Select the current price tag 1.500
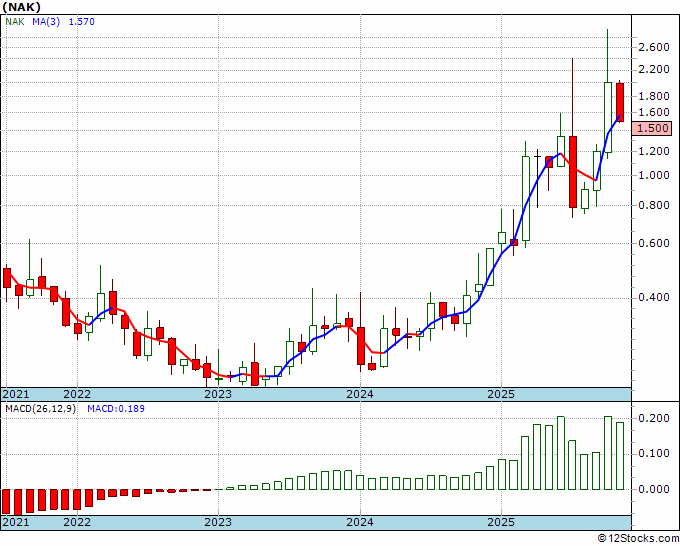The width and height of the screenshot is (680, 546). (651, 128)
